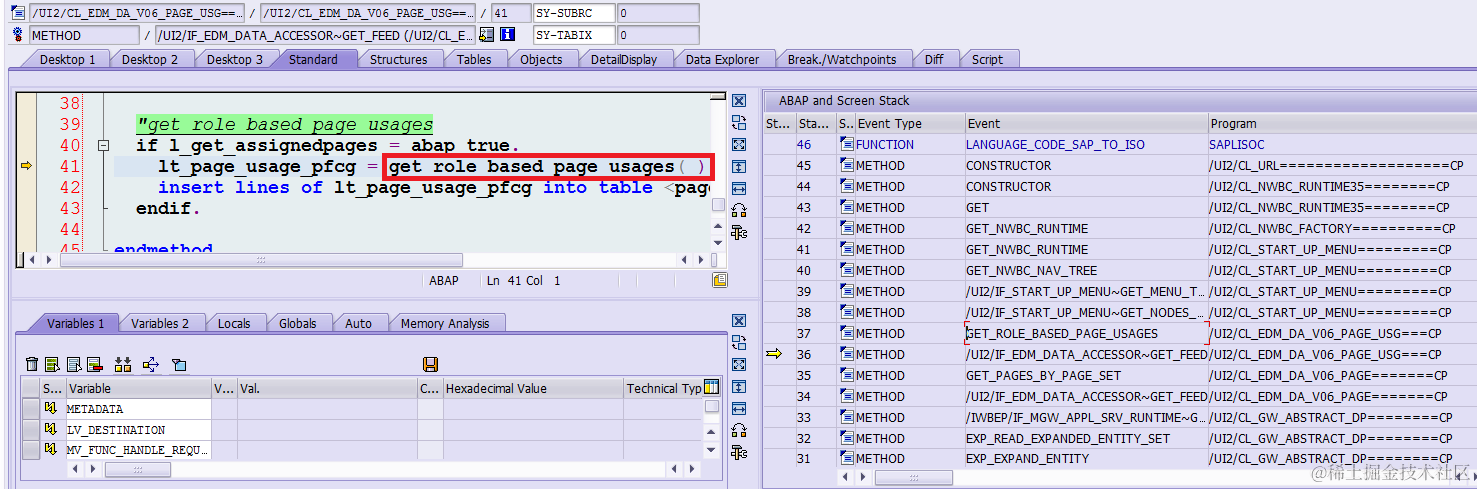
Task: Open column configuration icon in Variables table
Action: pos(711,388)
